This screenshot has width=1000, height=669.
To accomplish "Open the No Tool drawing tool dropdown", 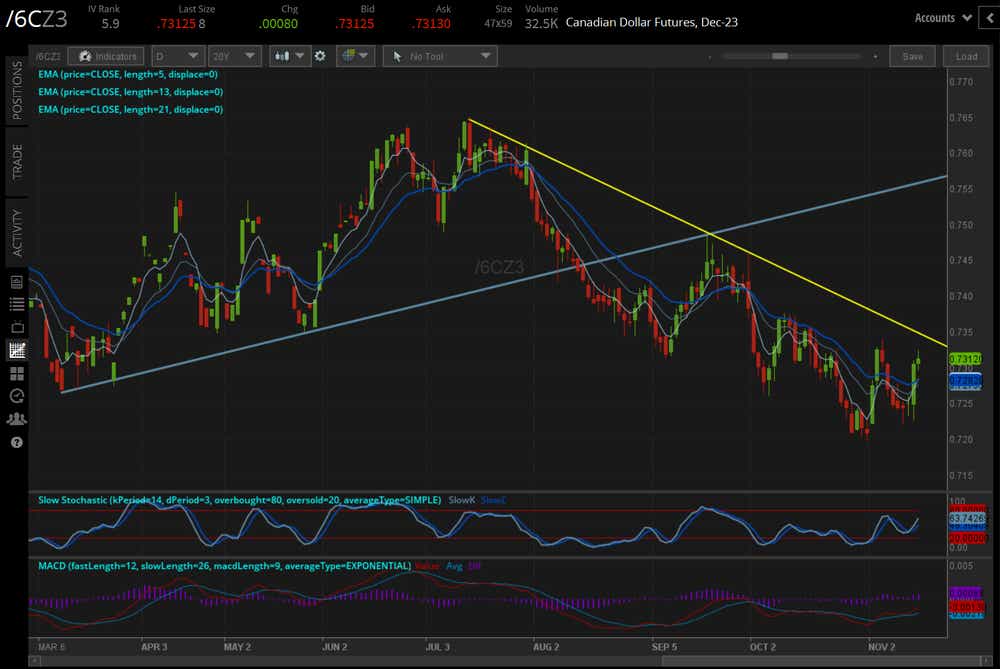I will click(x=439, y=56).
